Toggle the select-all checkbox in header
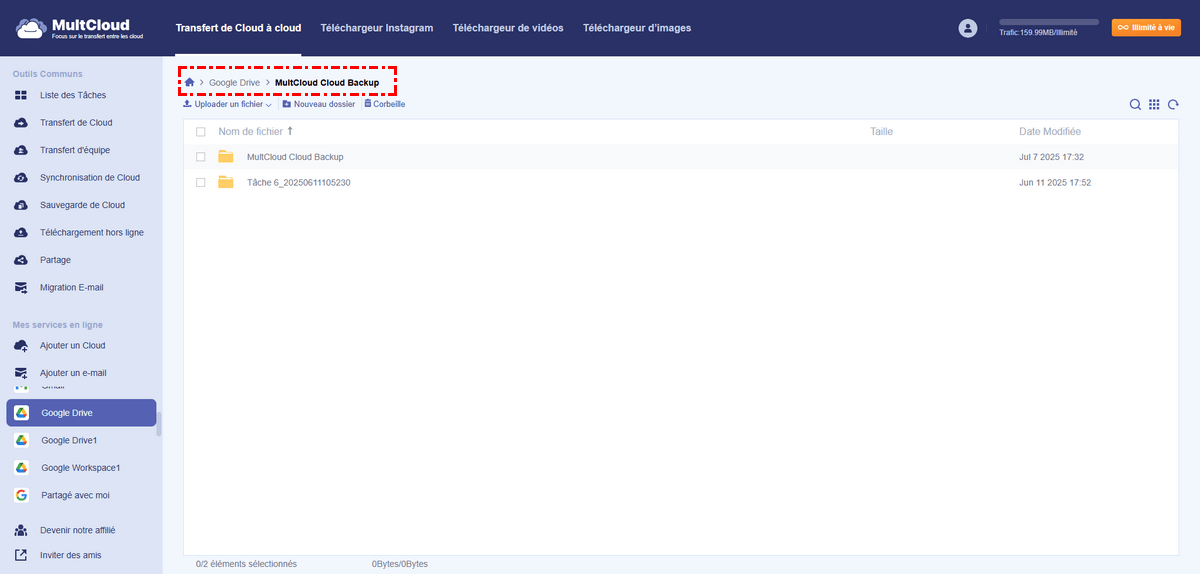This screenshot has height=574, width=1200. [x=201, y=132]
